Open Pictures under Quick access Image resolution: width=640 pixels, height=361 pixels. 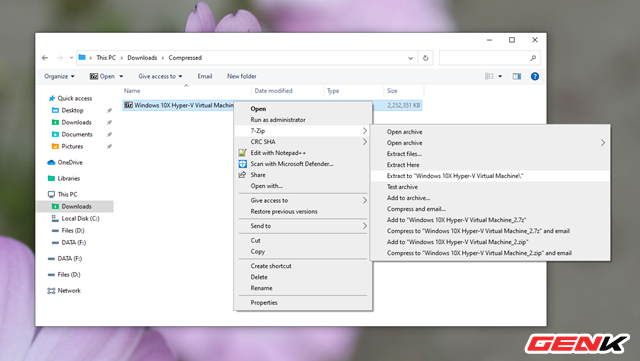tap(67, 147)
